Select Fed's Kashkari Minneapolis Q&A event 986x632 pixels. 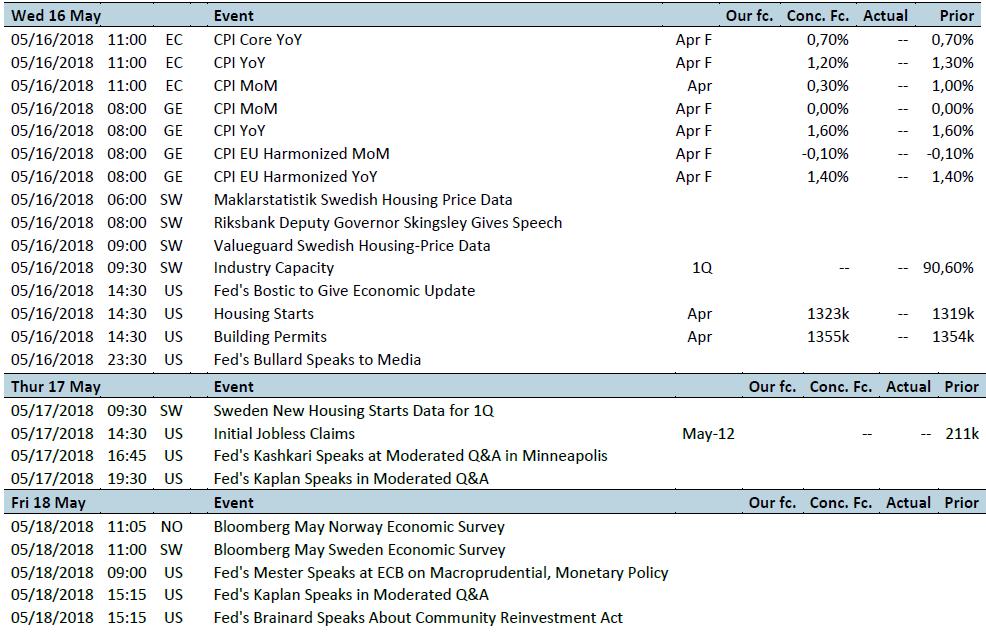411,456
